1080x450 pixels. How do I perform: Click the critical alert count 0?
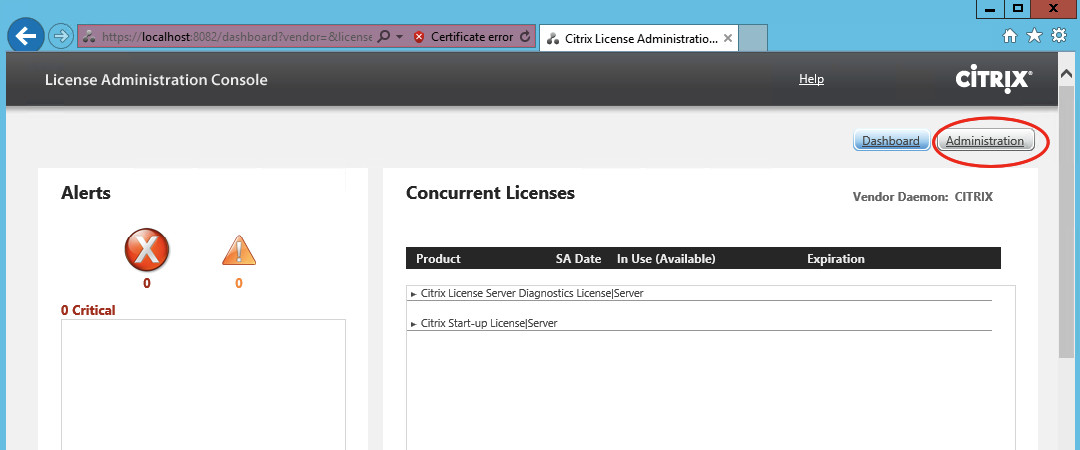[x=147, y=283]
